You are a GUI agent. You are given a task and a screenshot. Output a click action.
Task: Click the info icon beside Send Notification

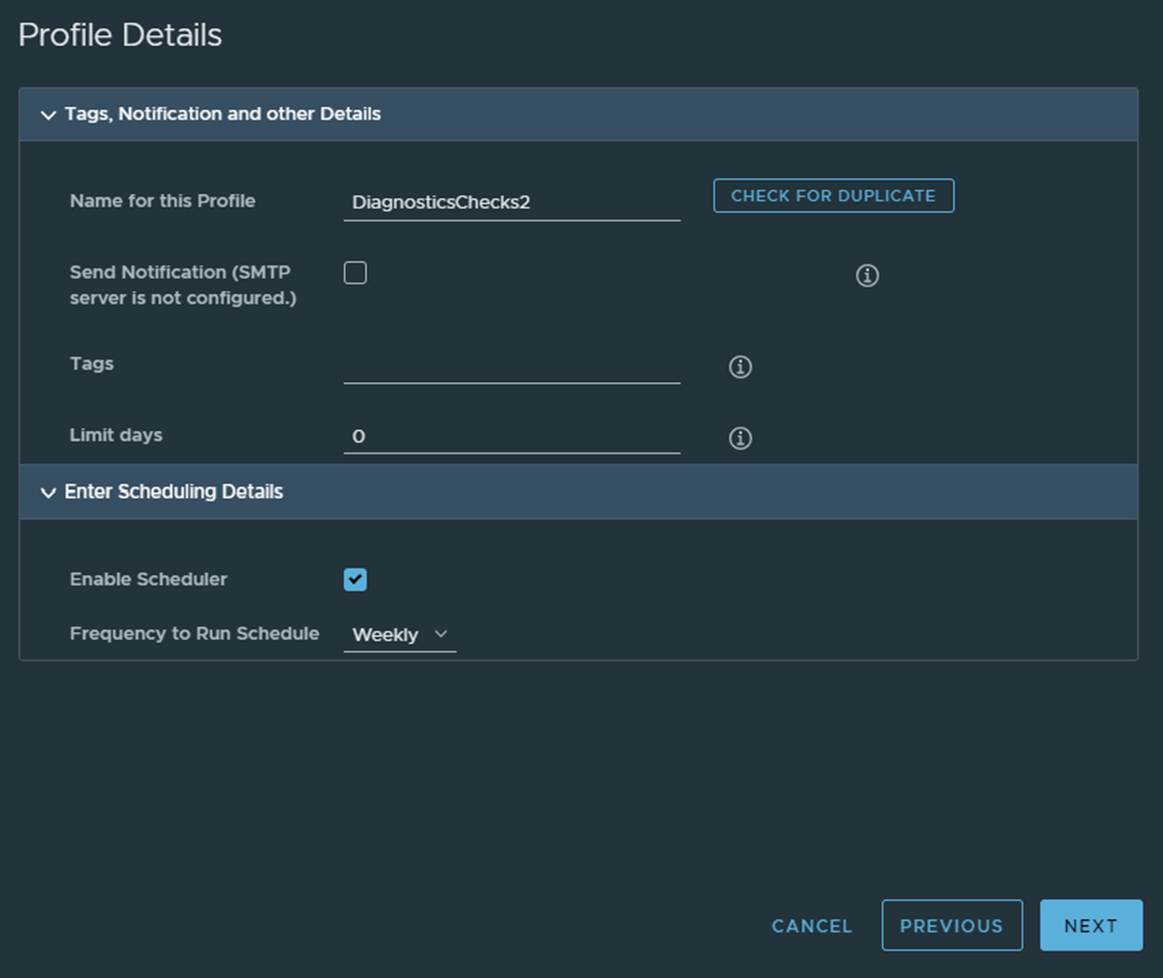point(867,276)
